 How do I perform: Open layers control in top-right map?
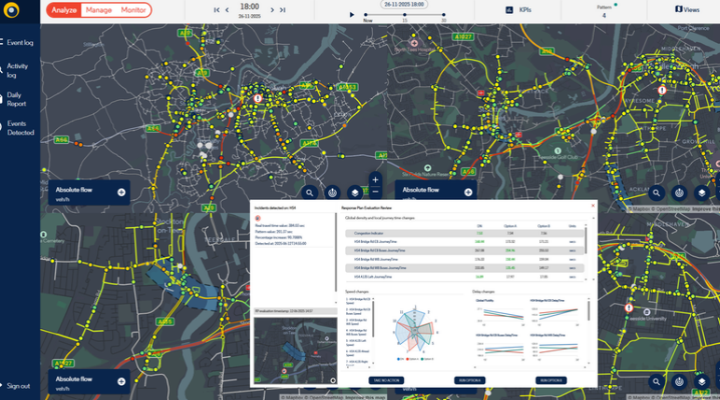701,193
